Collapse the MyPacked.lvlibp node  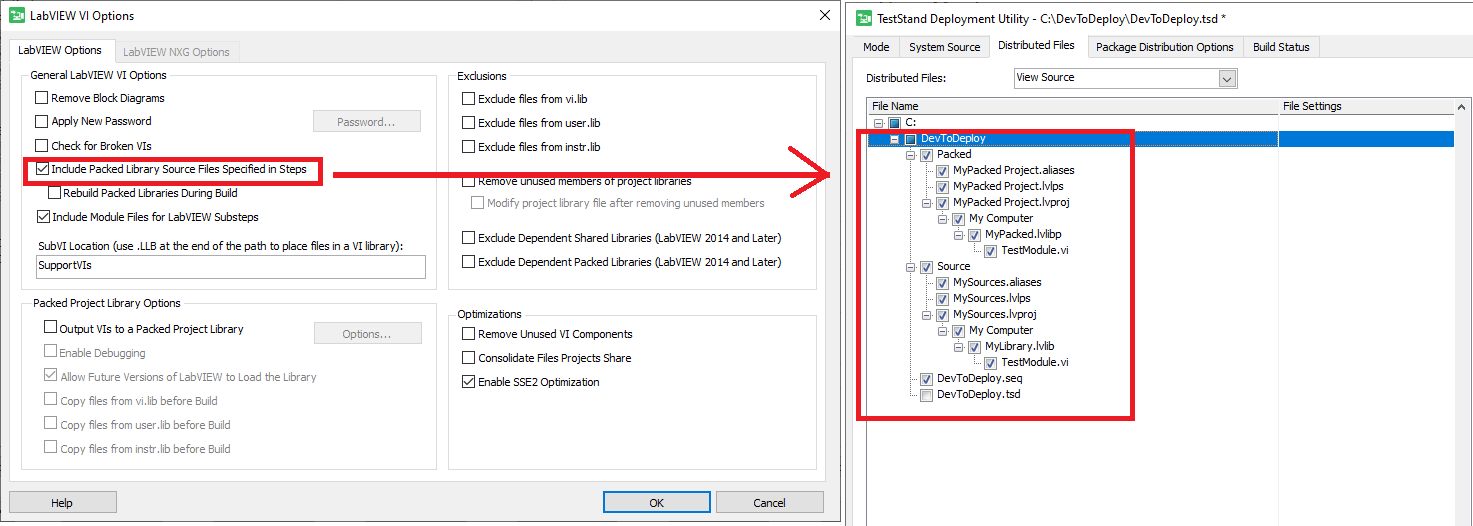tap(958, 235)
